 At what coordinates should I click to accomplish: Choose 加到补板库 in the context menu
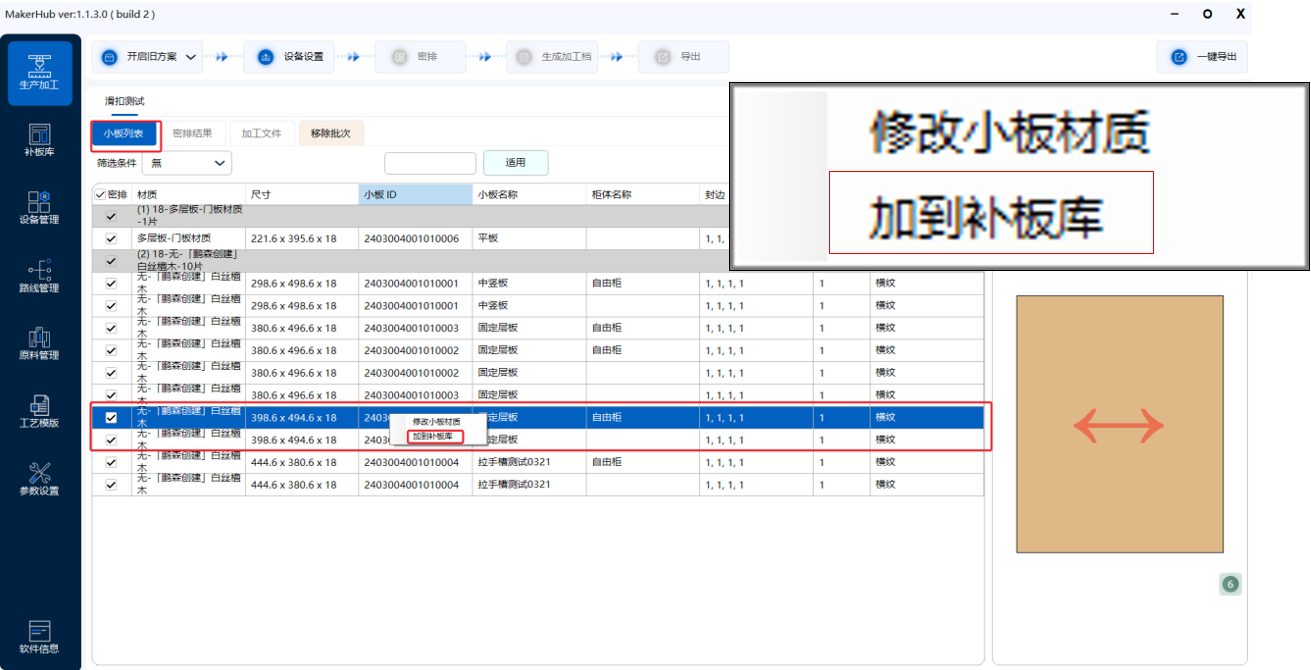[x=435, y=436]
